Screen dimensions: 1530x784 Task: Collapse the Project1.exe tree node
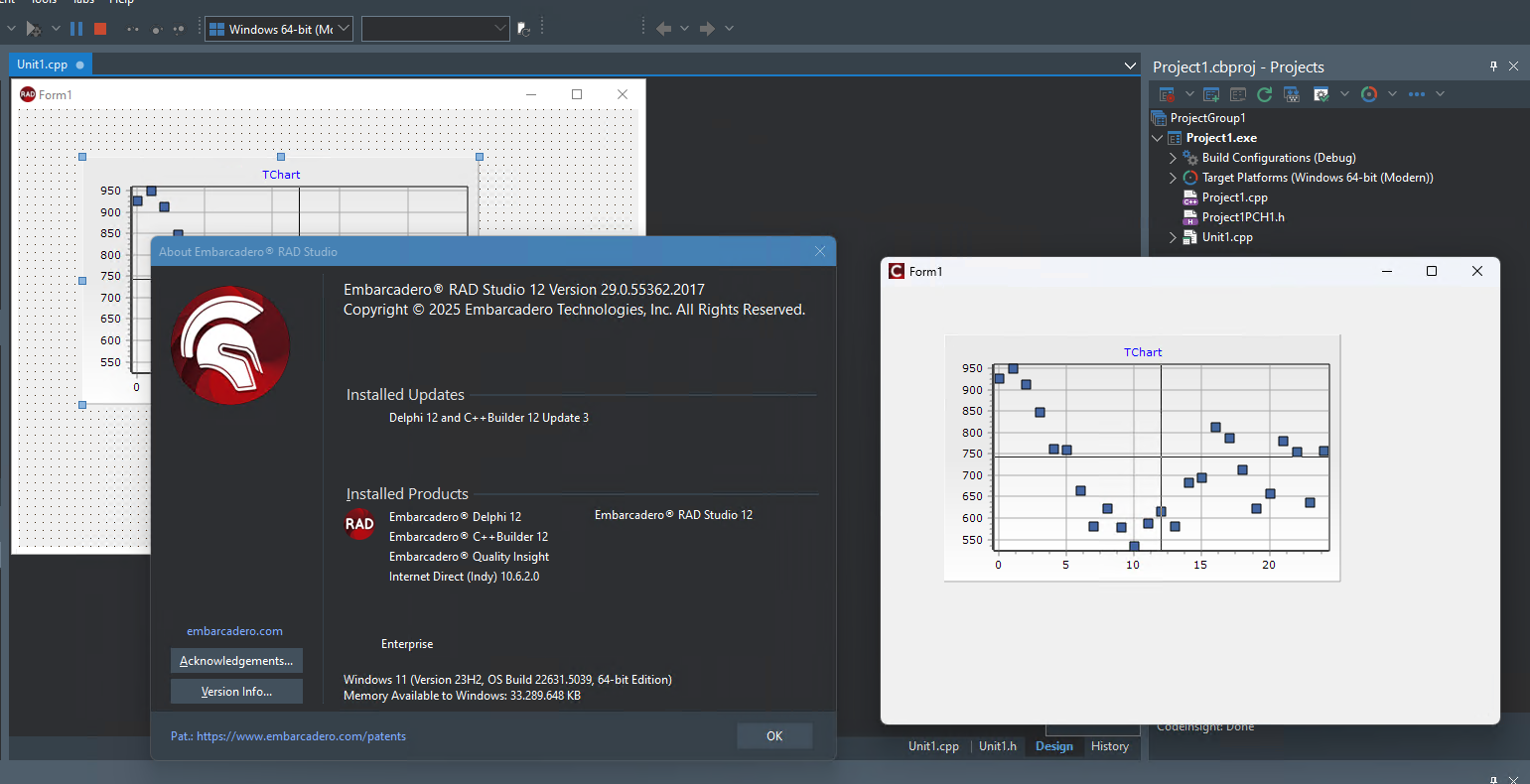(1158, 138)
